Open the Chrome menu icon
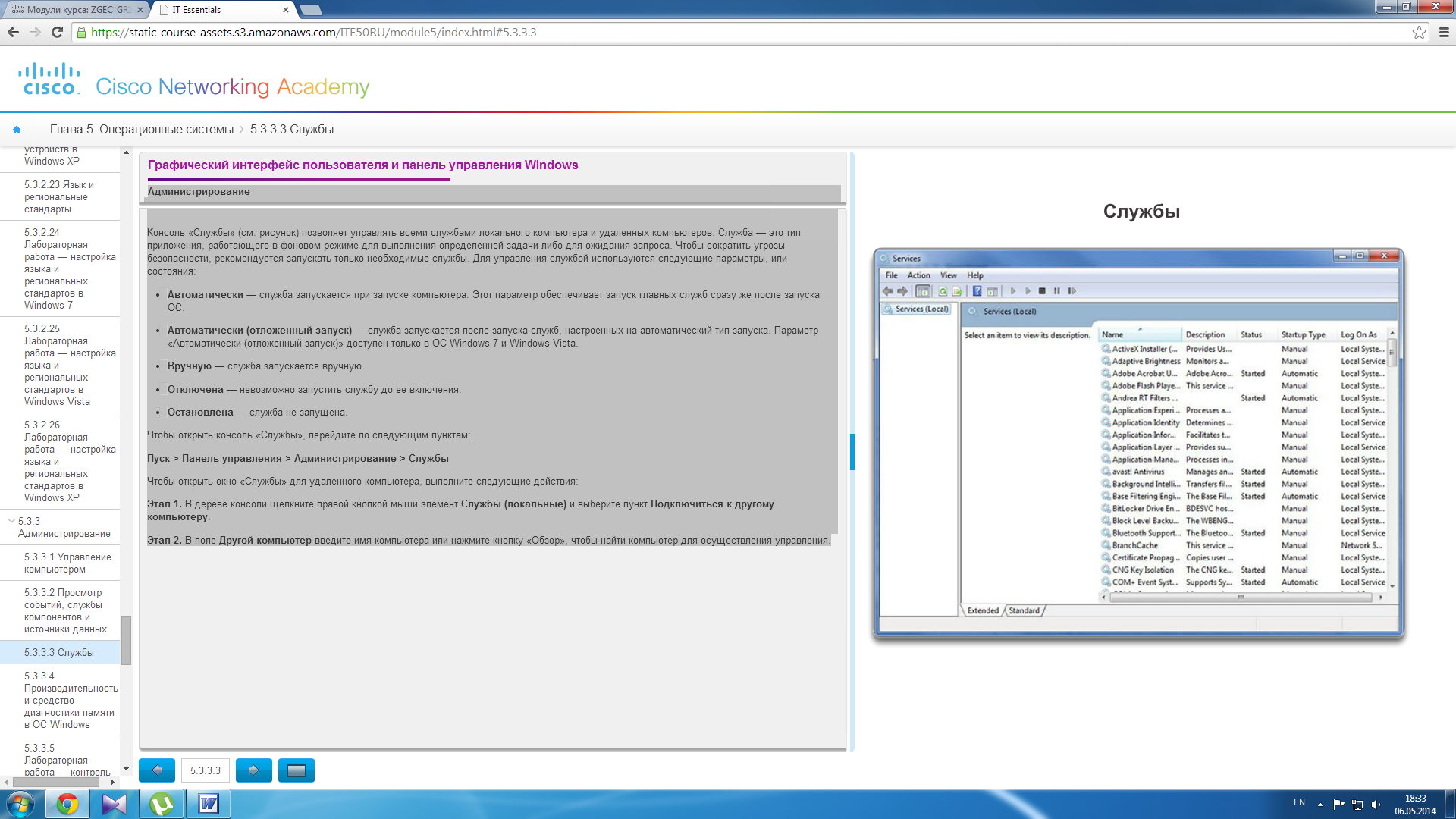The height and width of the screenshot is (819, 1456). click(1444, 32)
